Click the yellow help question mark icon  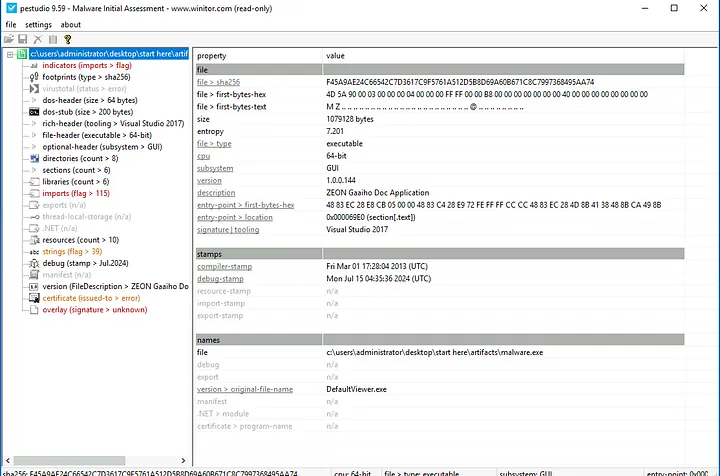pyautogui.click(x=68, y=39)
